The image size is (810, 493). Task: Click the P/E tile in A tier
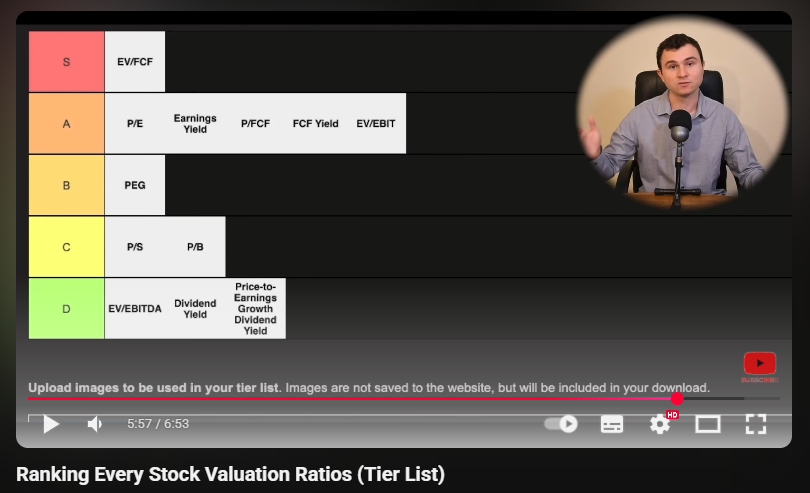point(135,124)
